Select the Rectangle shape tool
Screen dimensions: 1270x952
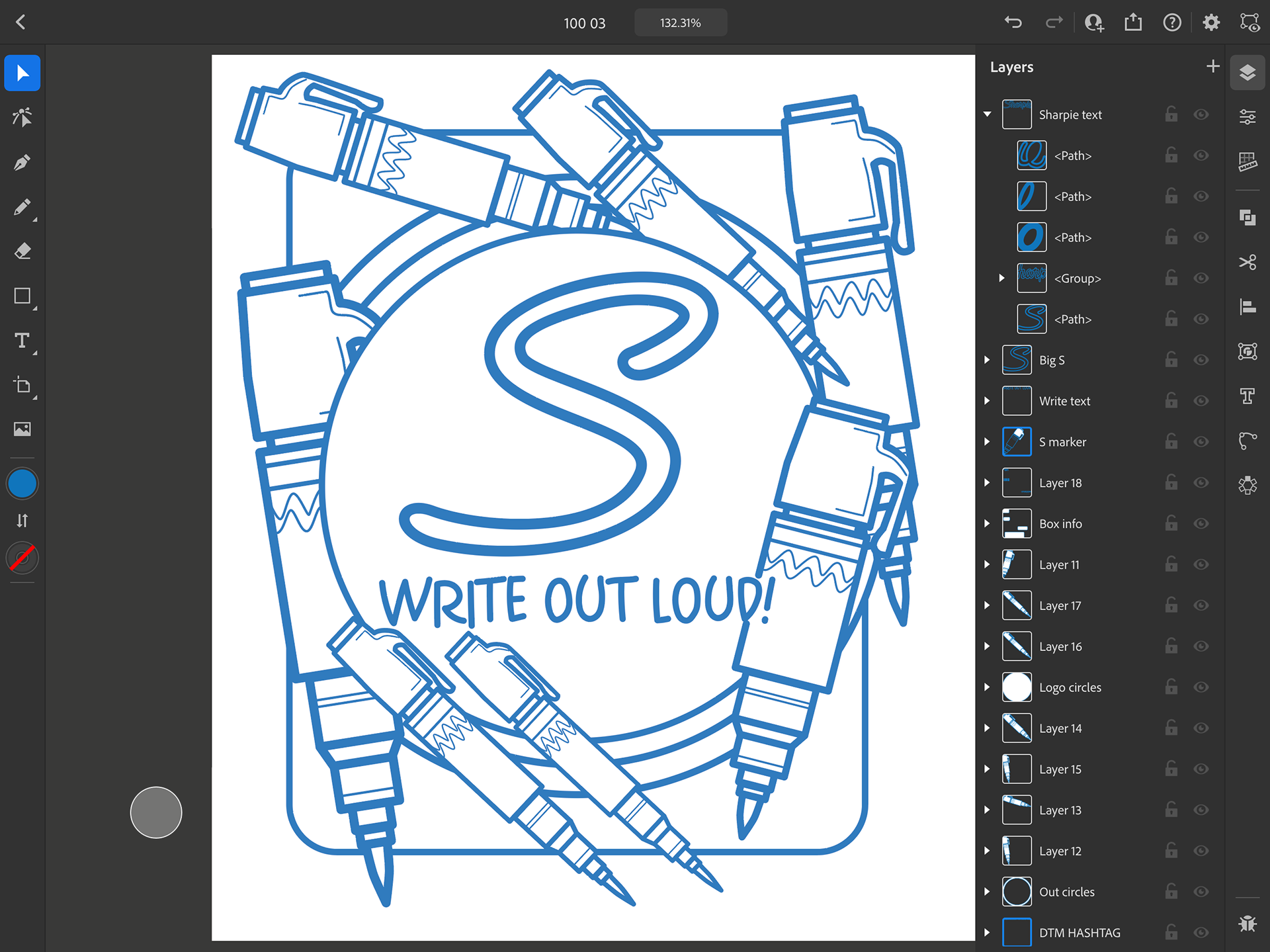click(x=22, y=296)
